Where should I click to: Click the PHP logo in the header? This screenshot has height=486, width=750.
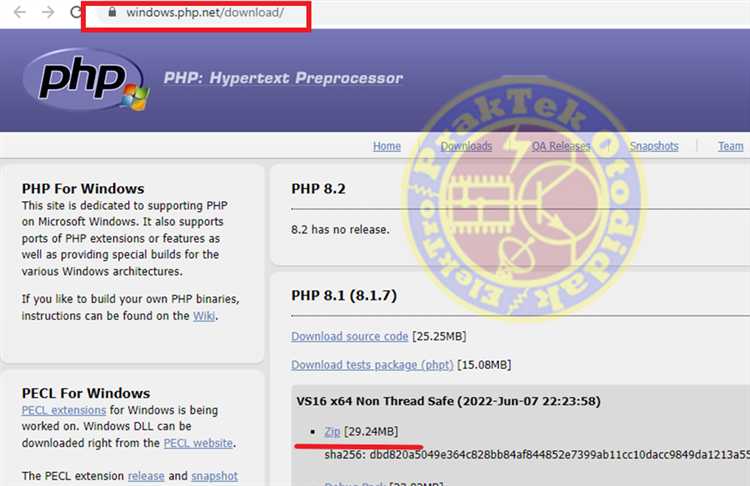pyautogui.click(x=86, y=79)
